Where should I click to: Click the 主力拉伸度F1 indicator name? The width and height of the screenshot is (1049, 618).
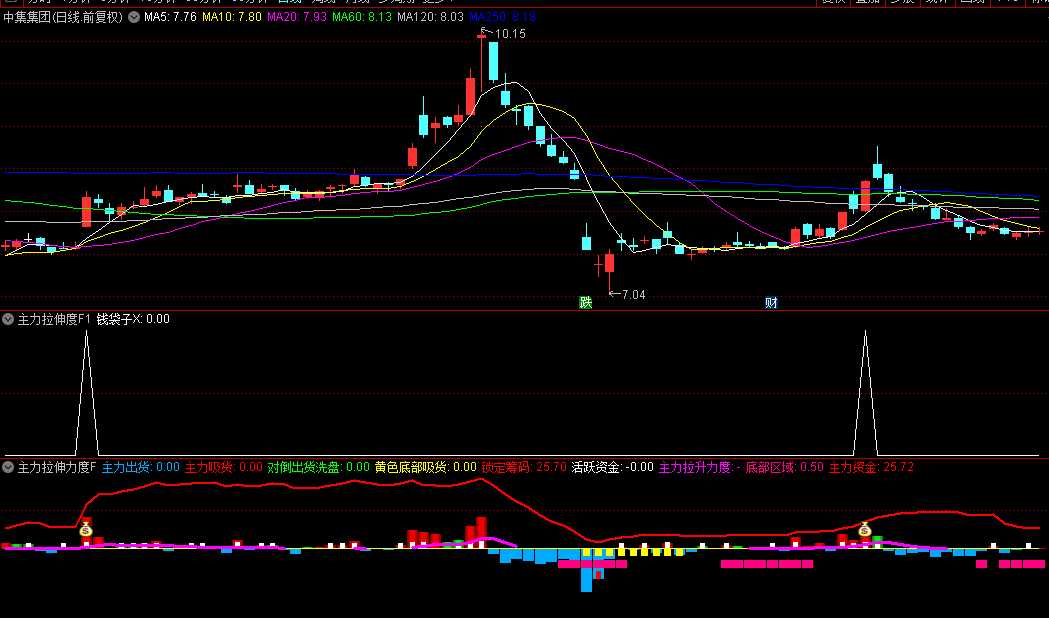(54, 319)
